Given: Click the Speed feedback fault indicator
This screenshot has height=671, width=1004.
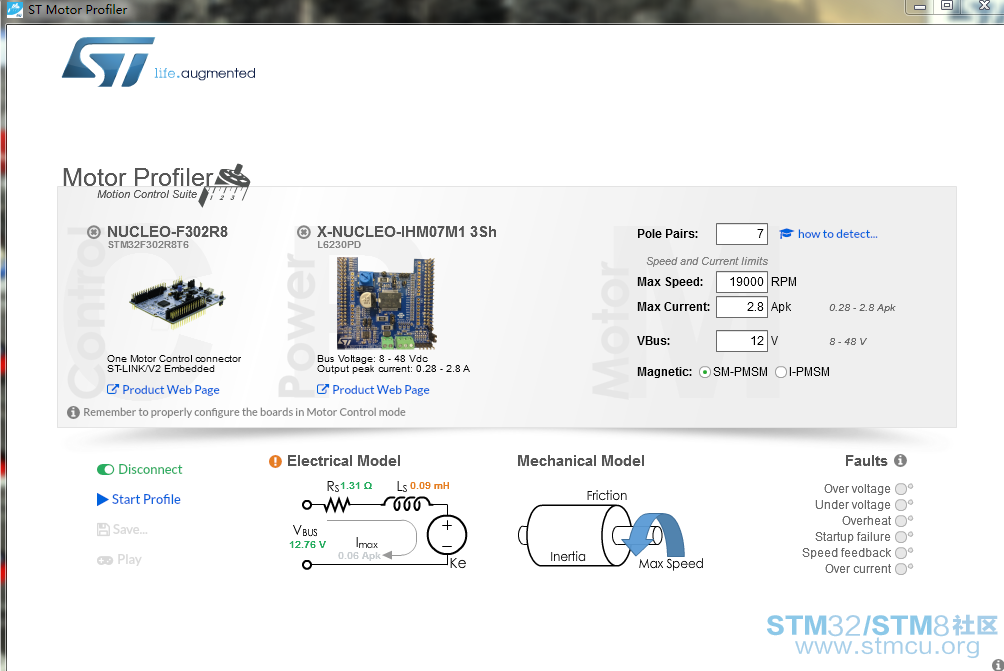Looking at the screenshot, I should (902, 553).
